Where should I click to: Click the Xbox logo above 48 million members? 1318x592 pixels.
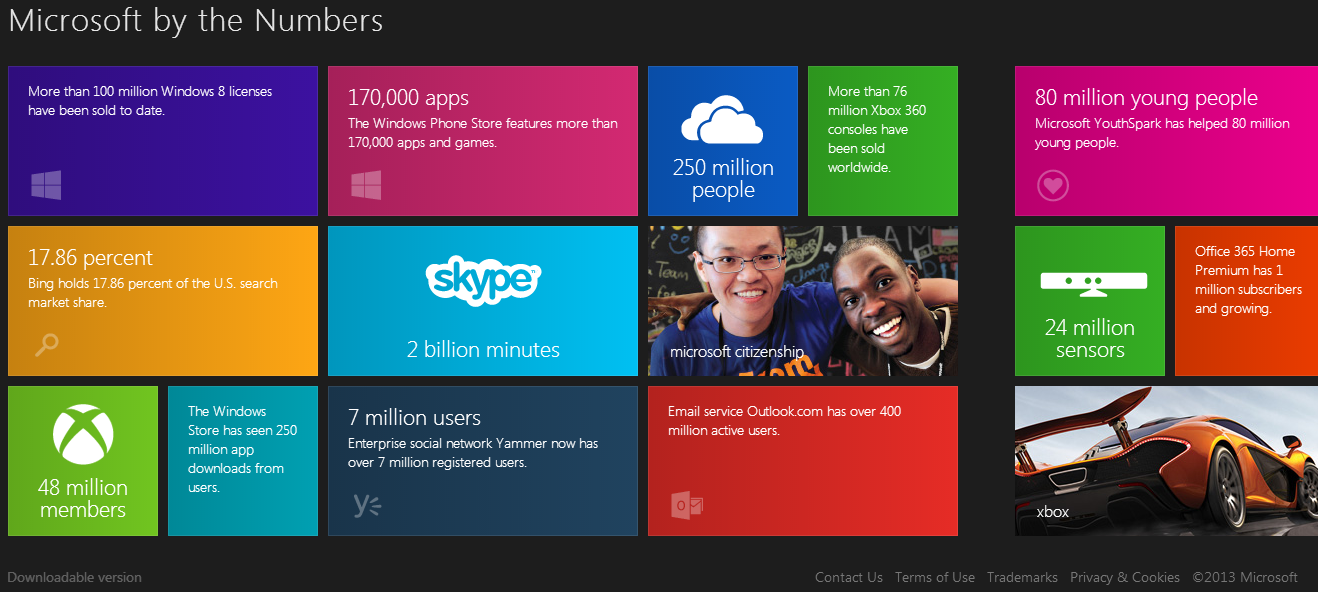[83, 435]
